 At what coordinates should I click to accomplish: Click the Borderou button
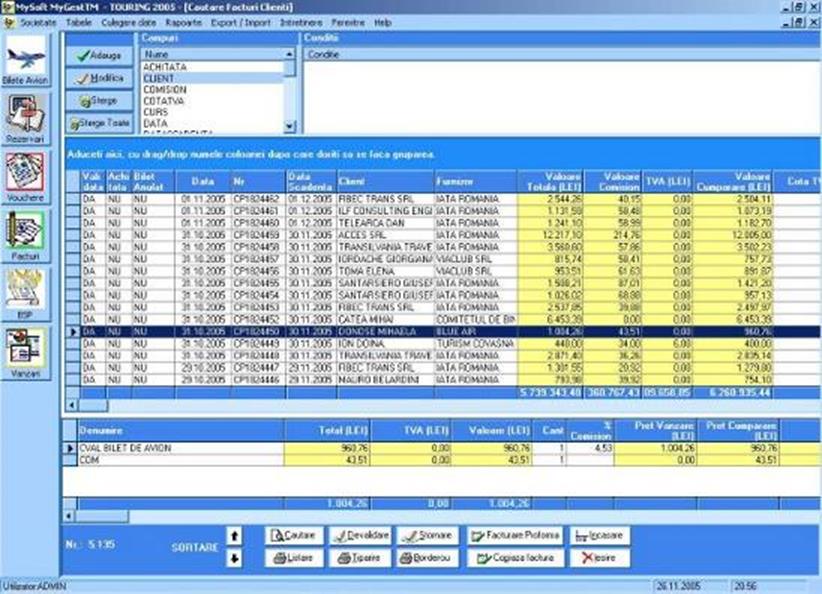(428, 558)
